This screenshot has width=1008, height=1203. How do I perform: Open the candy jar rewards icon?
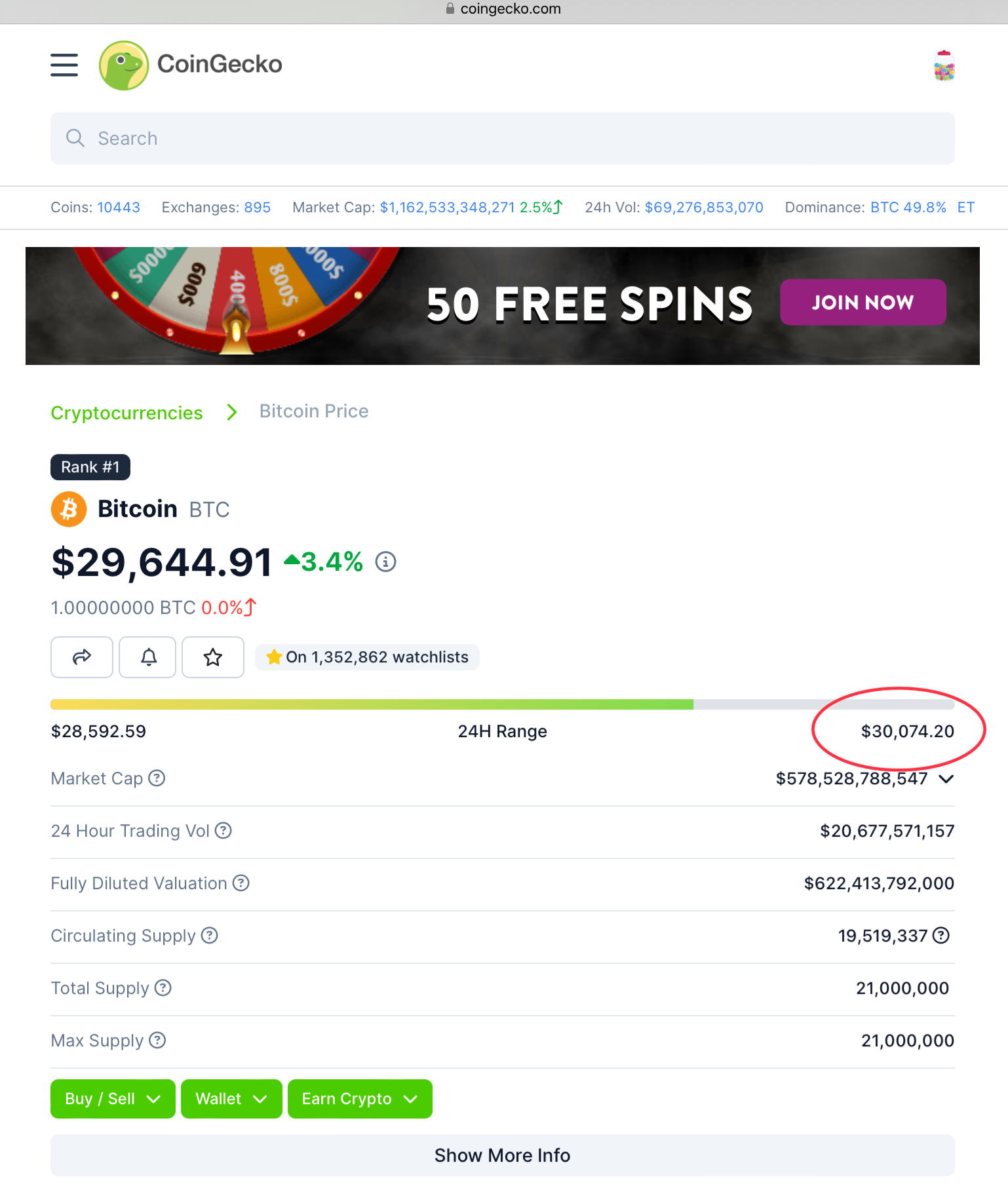click(x=944, y=66)
